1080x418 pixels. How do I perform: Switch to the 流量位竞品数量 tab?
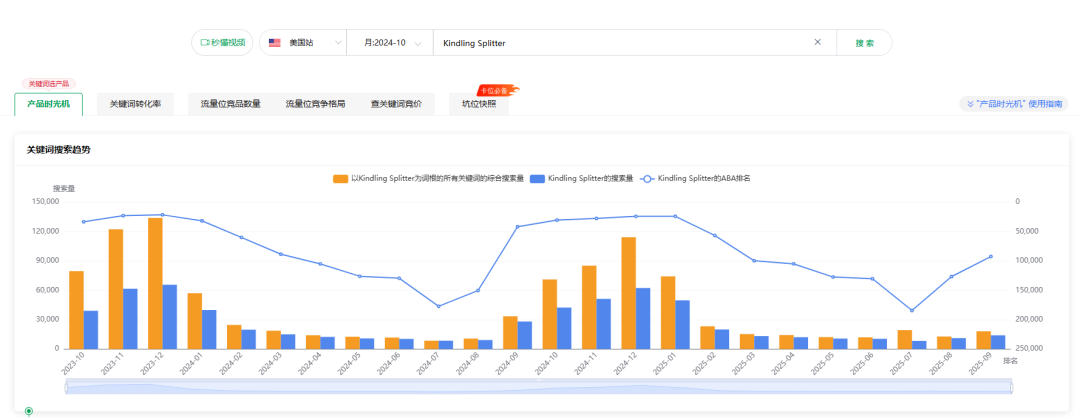(x=230, y=104)
